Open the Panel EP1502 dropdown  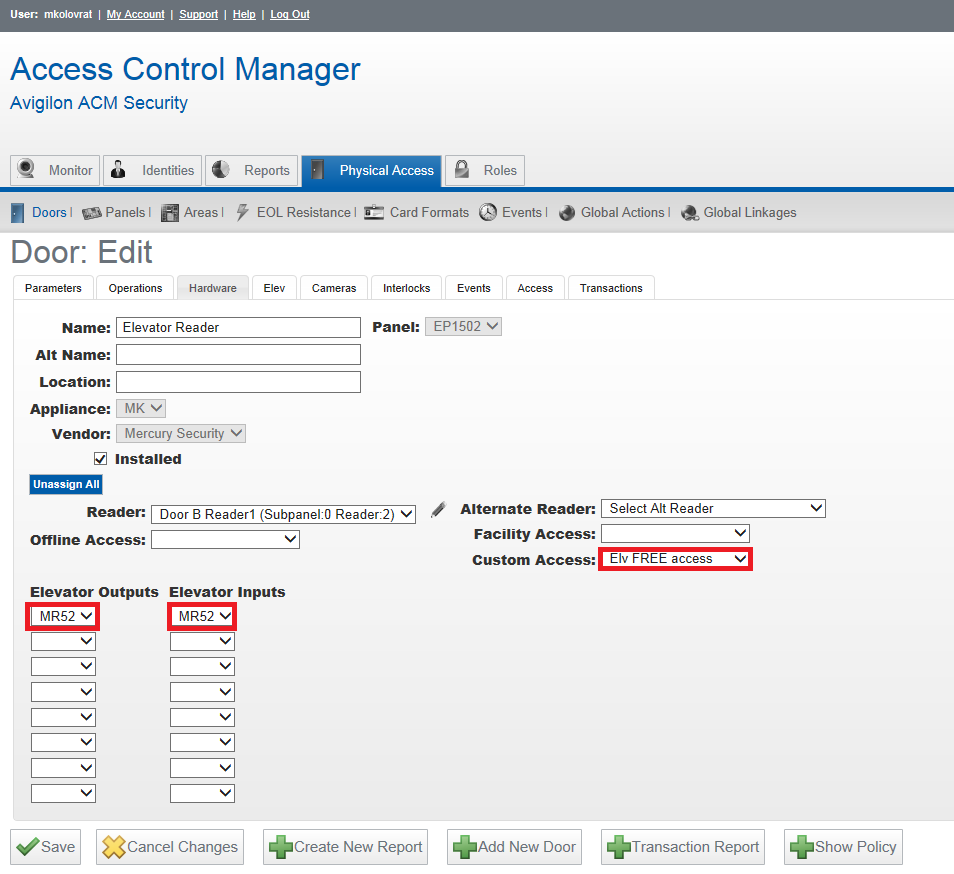(x=463, y=327)
